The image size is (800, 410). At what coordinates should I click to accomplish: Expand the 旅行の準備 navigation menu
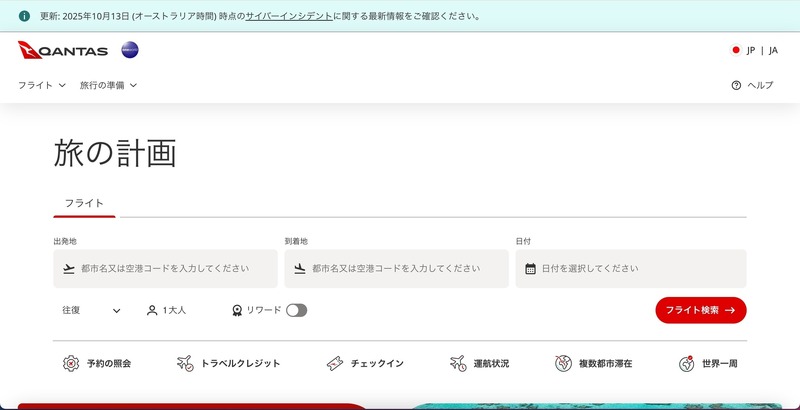(x=108, y=85)
